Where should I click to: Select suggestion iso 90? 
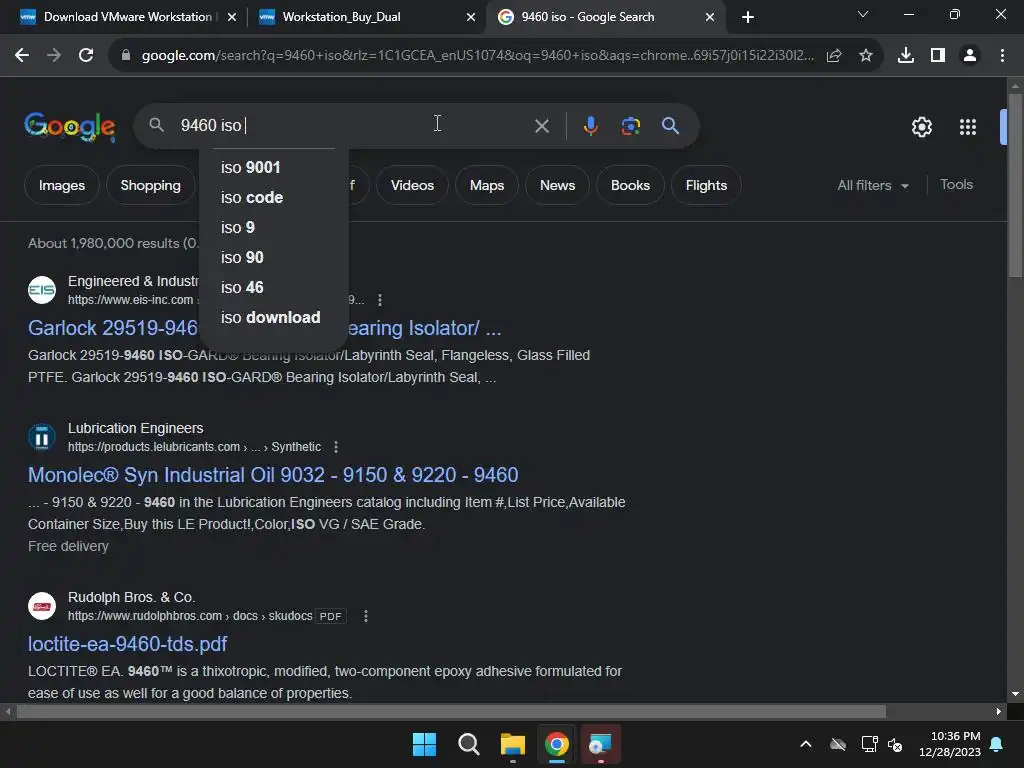click(274, 257)
